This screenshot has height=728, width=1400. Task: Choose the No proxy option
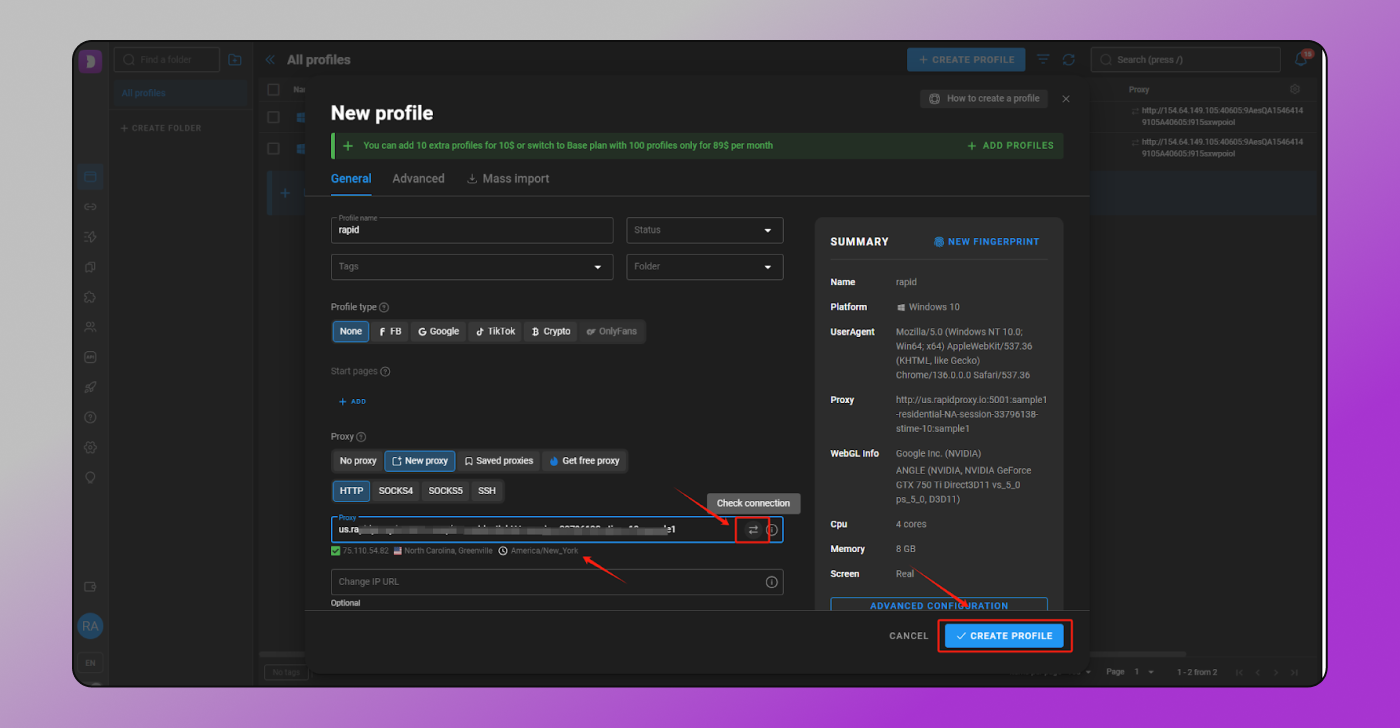[358, 461]
